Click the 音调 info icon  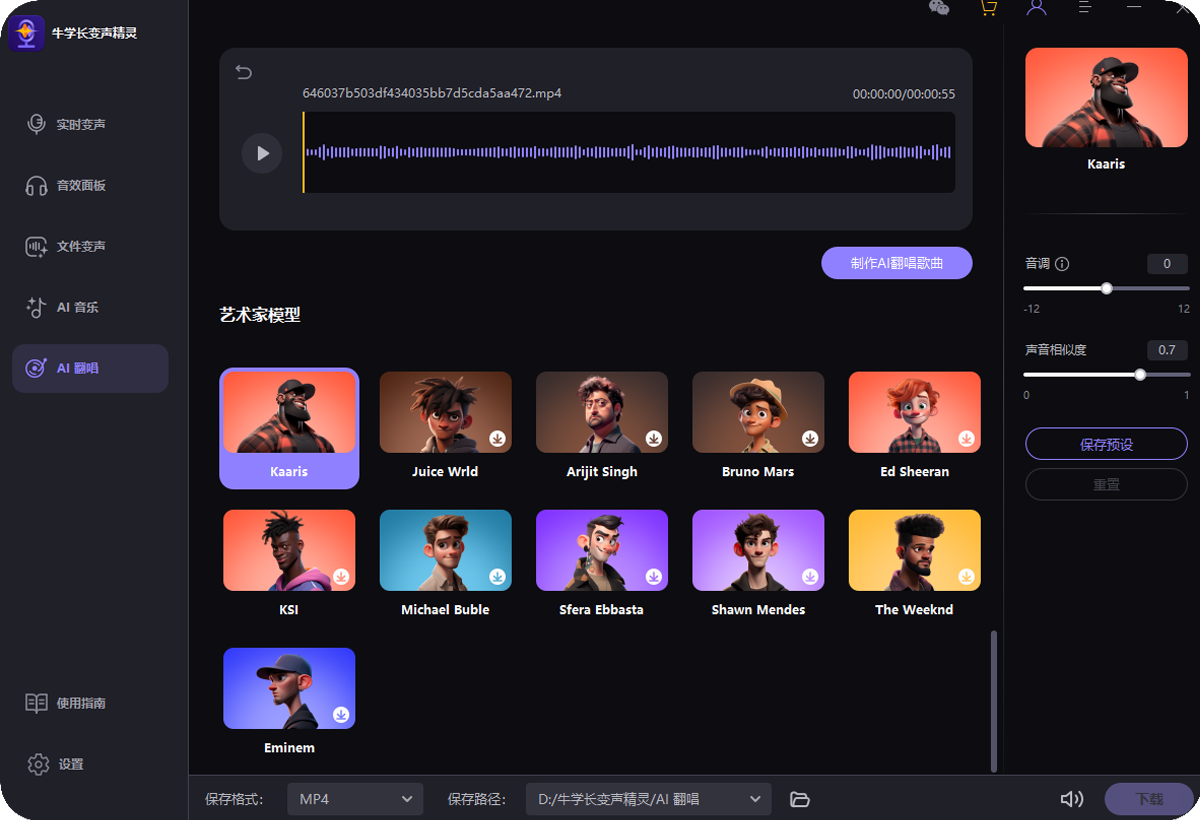tap(1062, 264)
